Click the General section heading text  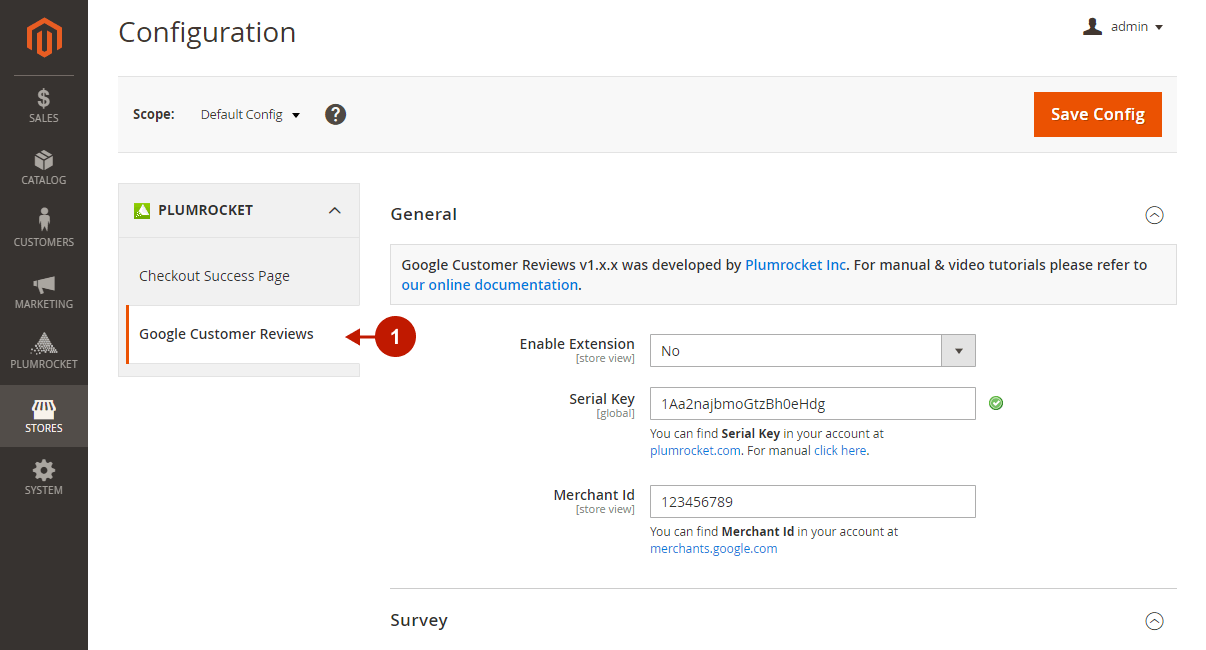point(424,214)
